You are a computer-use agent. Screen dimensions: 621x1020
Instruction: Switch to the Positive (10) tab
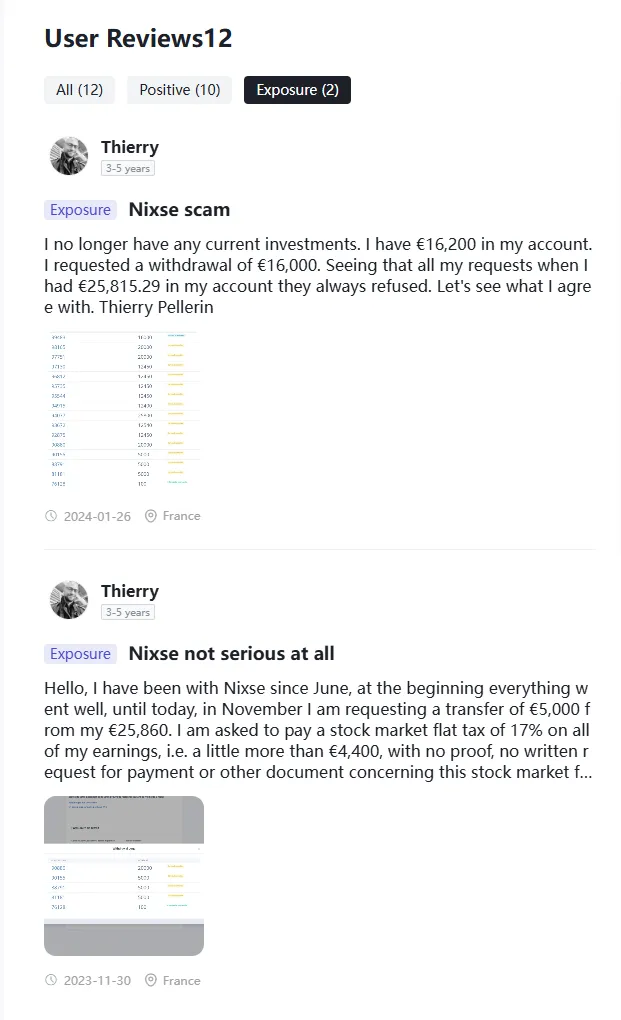point(179,90)
